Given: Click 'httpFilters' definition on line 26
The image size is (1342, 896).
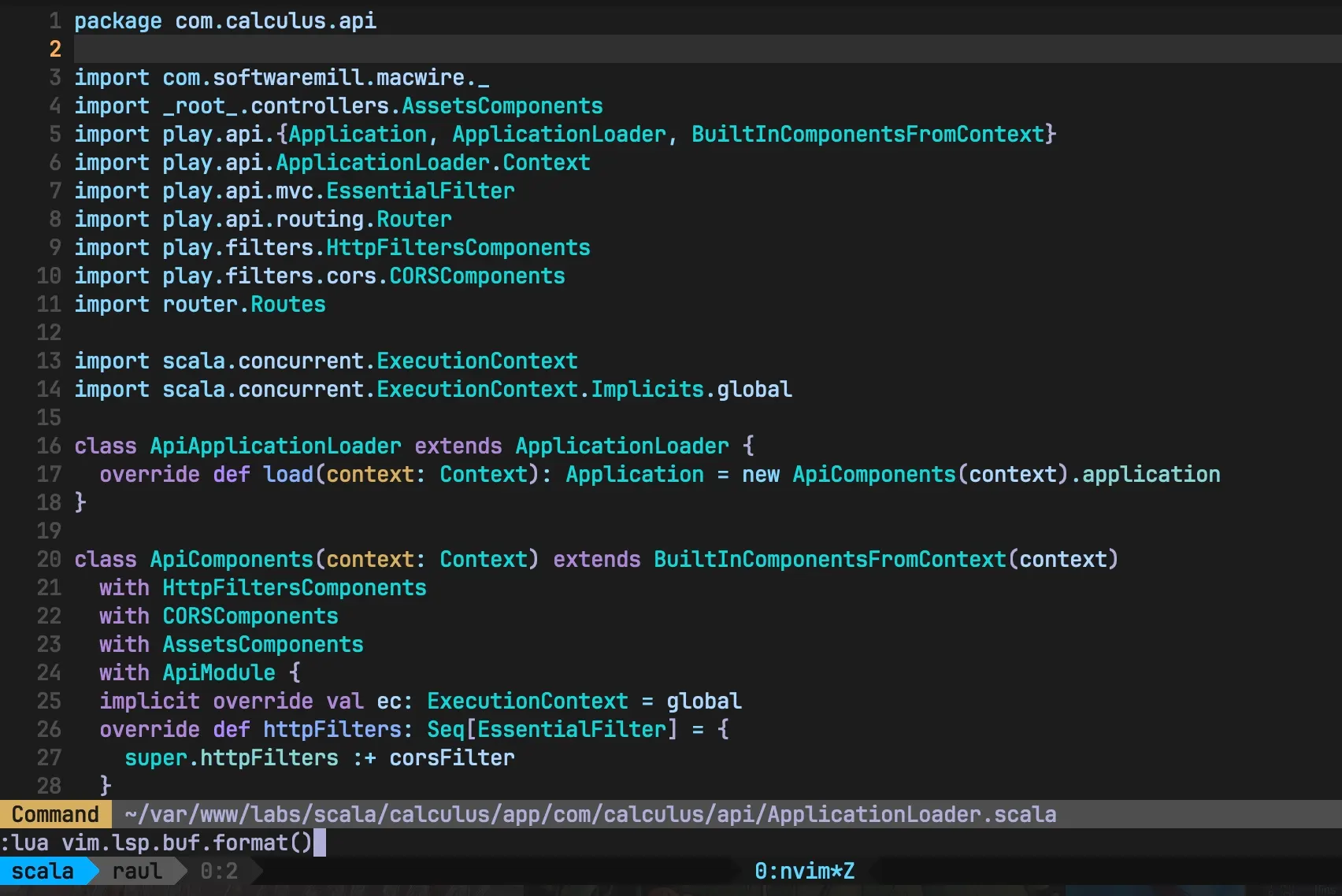Looking at the screenshot, I should click(x=332, y=729).
